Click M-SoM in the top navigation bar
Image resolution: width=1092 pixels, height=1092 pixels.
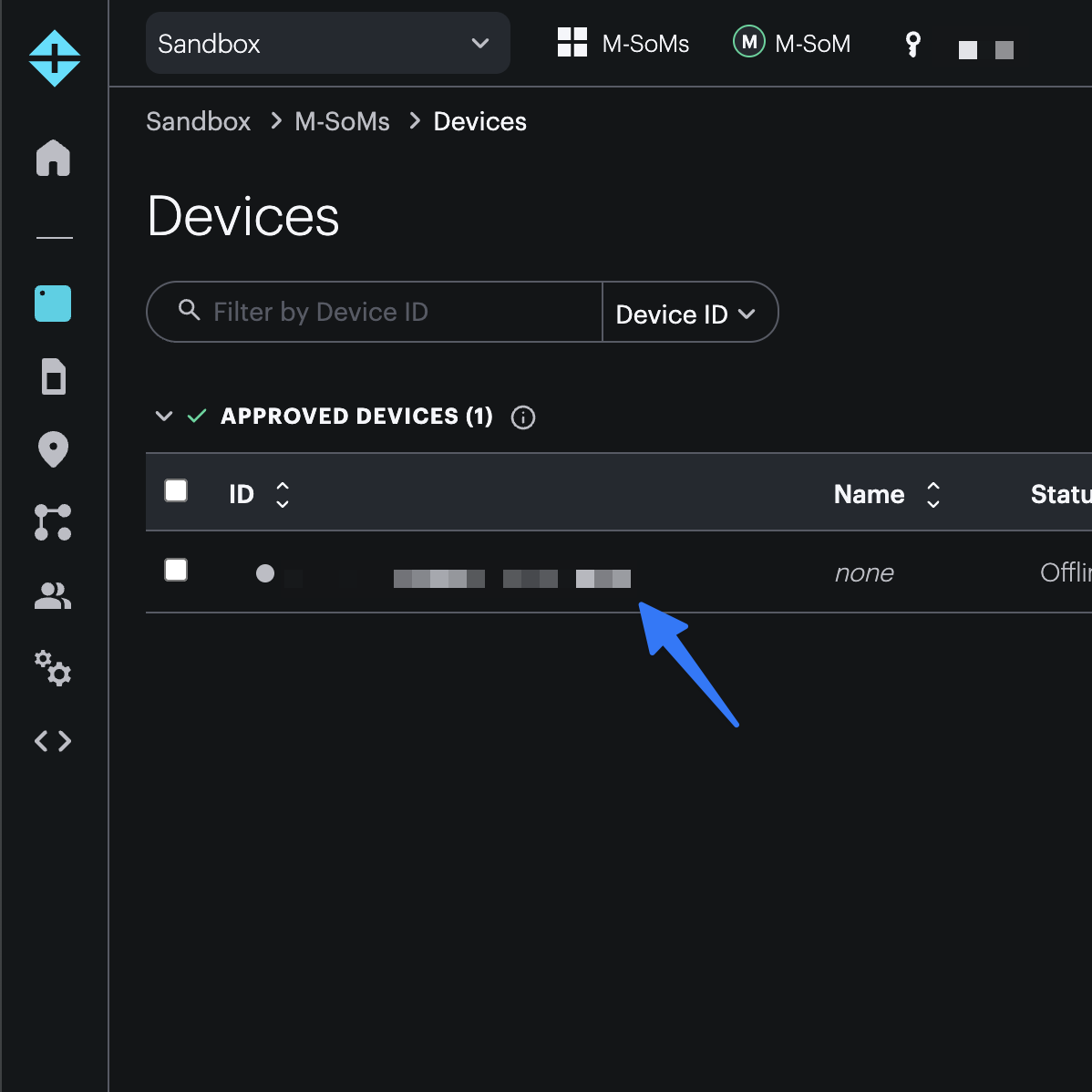792,43
